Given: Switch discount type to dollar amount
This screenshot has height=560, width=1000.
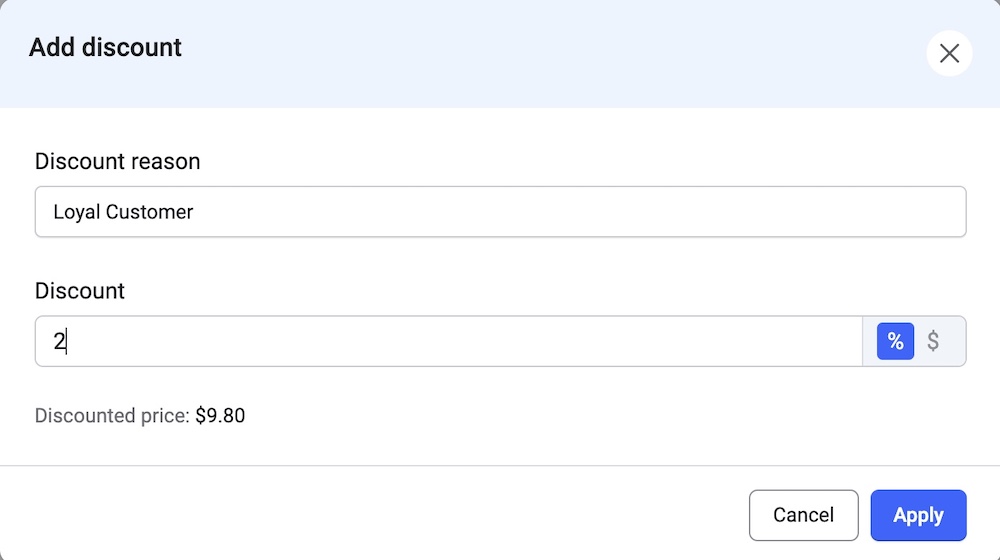Looking at the screenshot, I should coord(933,341).
